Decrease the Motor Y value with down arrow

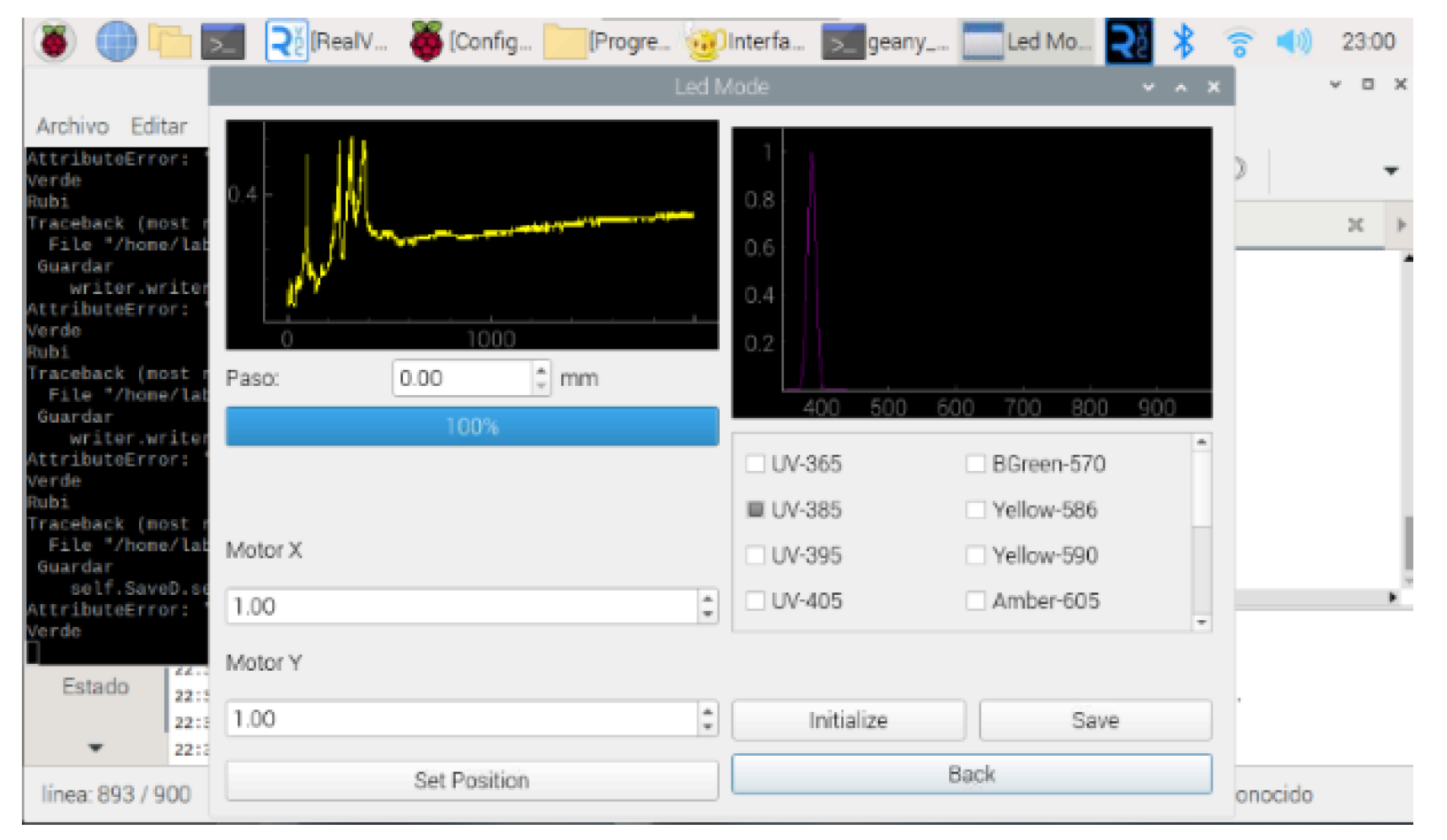pyautogui.click(x=708, y=726)
